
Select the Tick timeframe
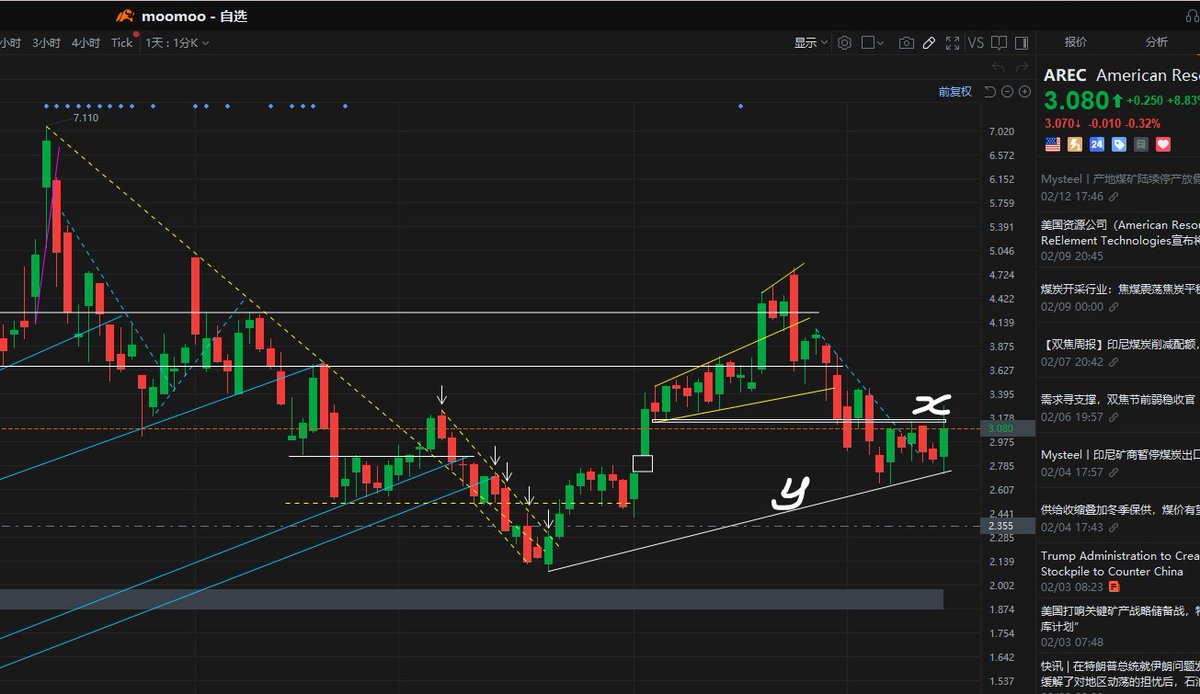(x=122, y=43)
